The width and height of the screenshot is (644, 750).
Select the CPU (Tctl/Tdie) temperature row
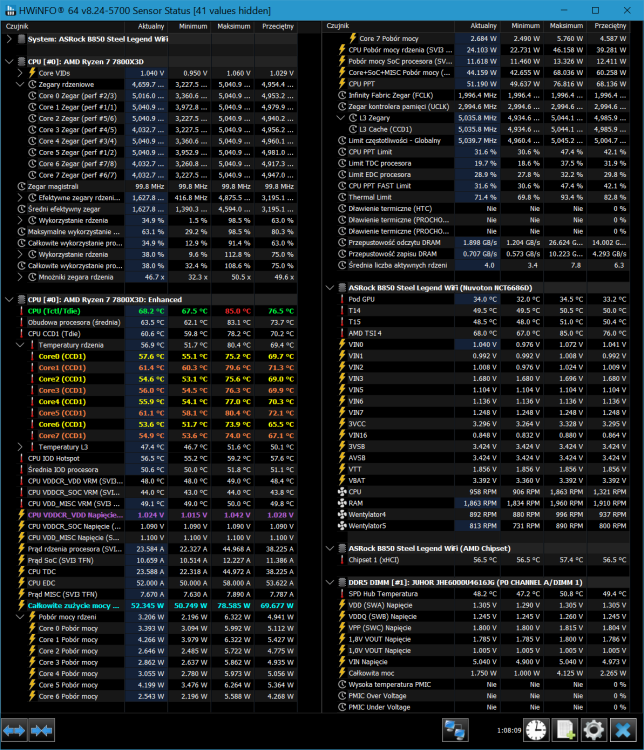point(149,311)
